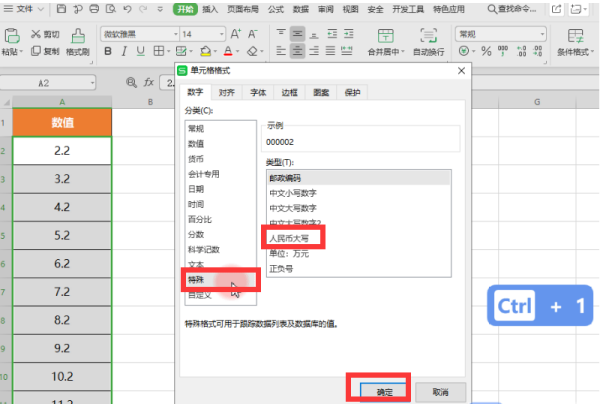Select 百分比 in the category list
Image resolution: width=600 pixels, height=404 pixels.
coord(220,219)
